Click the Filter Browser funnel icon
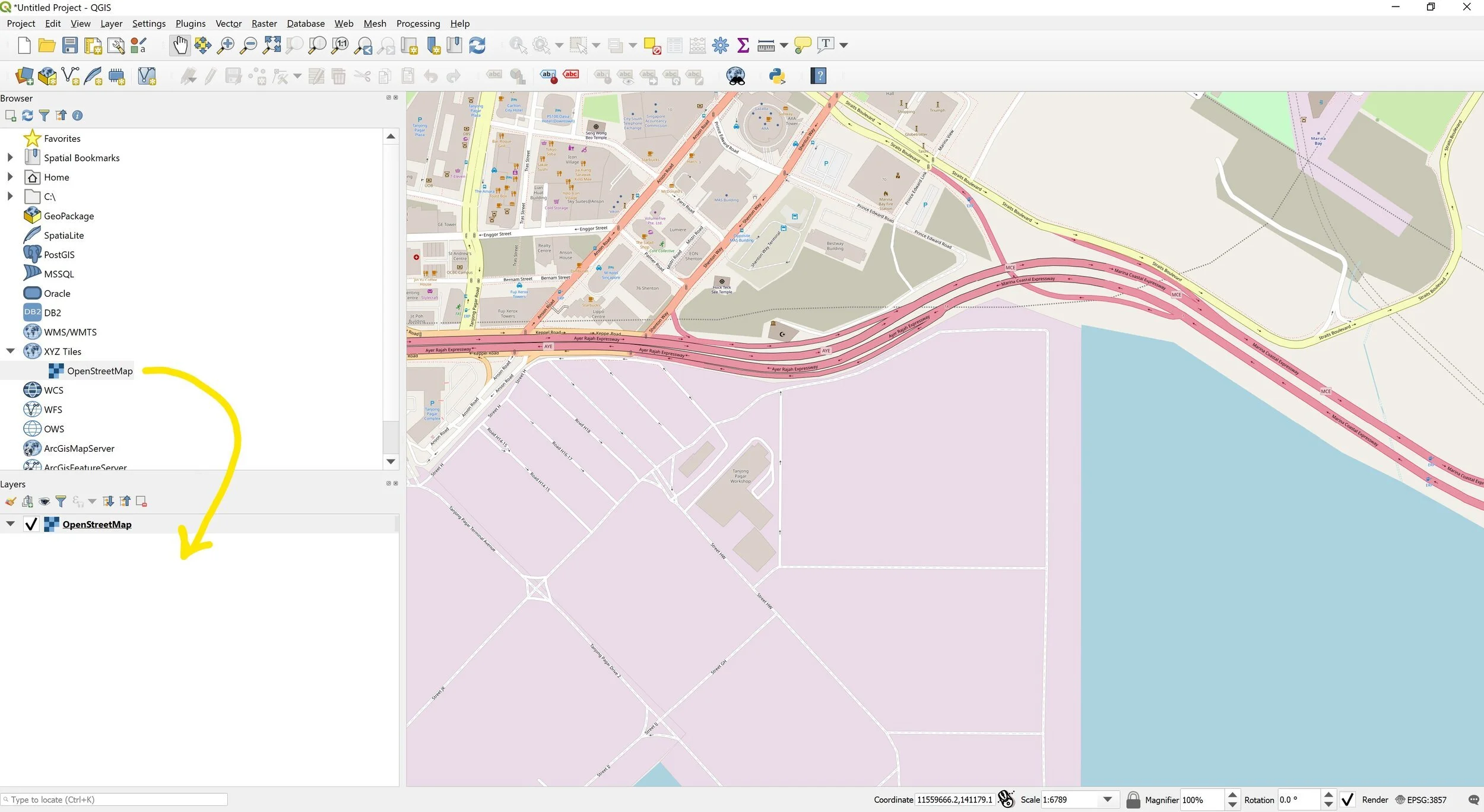This screenshot has height=812, width=1484. (44, 116)
